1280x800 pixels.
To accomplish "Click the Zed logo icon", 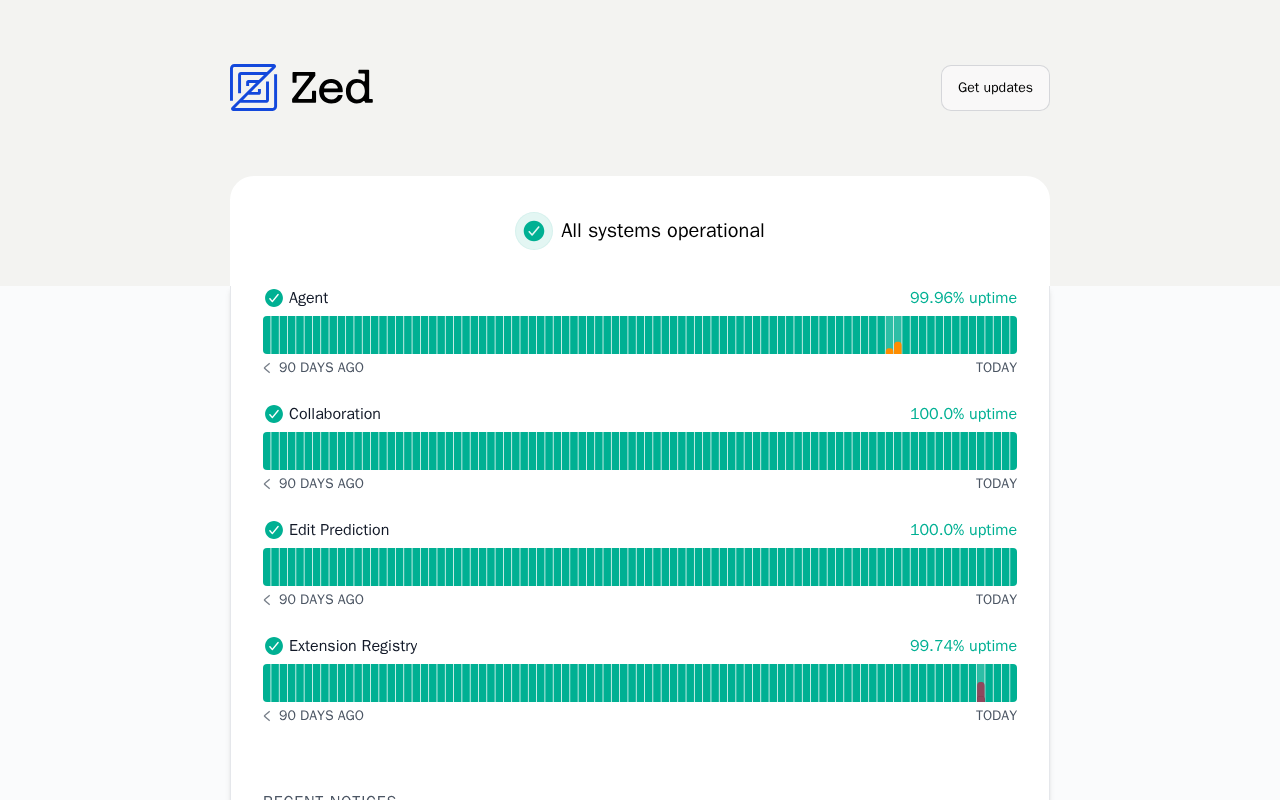I will pyautogui.click(x=253, y=88).
